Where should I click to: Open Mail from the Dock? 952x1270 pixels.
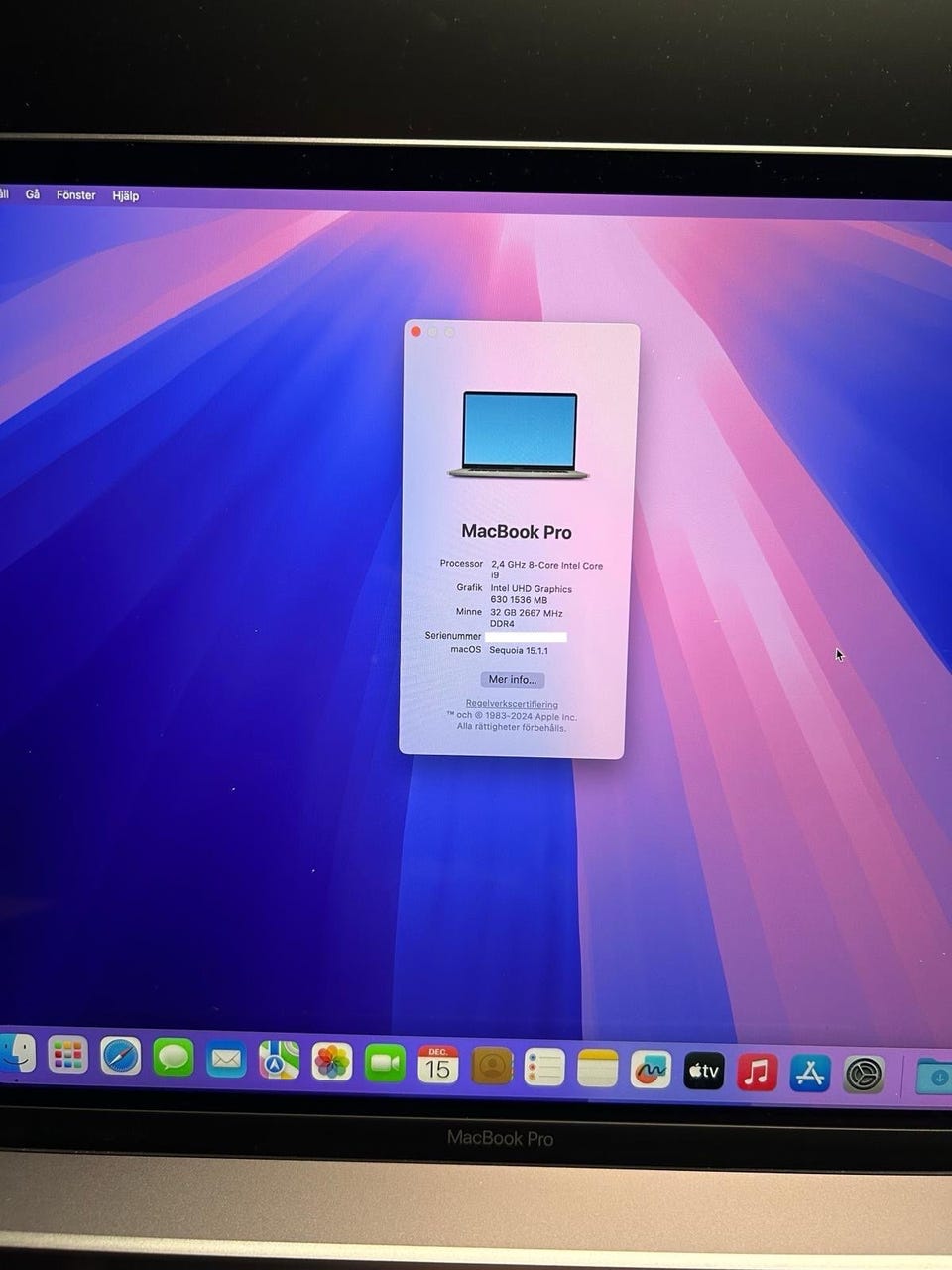(226, 1060)
